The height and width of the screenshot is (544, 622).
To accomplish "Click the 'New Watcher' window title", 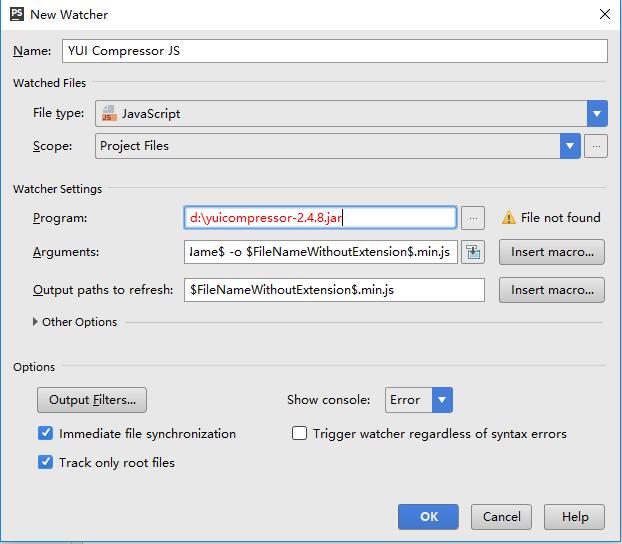I will pyautogui.click(x=69, y=15).
